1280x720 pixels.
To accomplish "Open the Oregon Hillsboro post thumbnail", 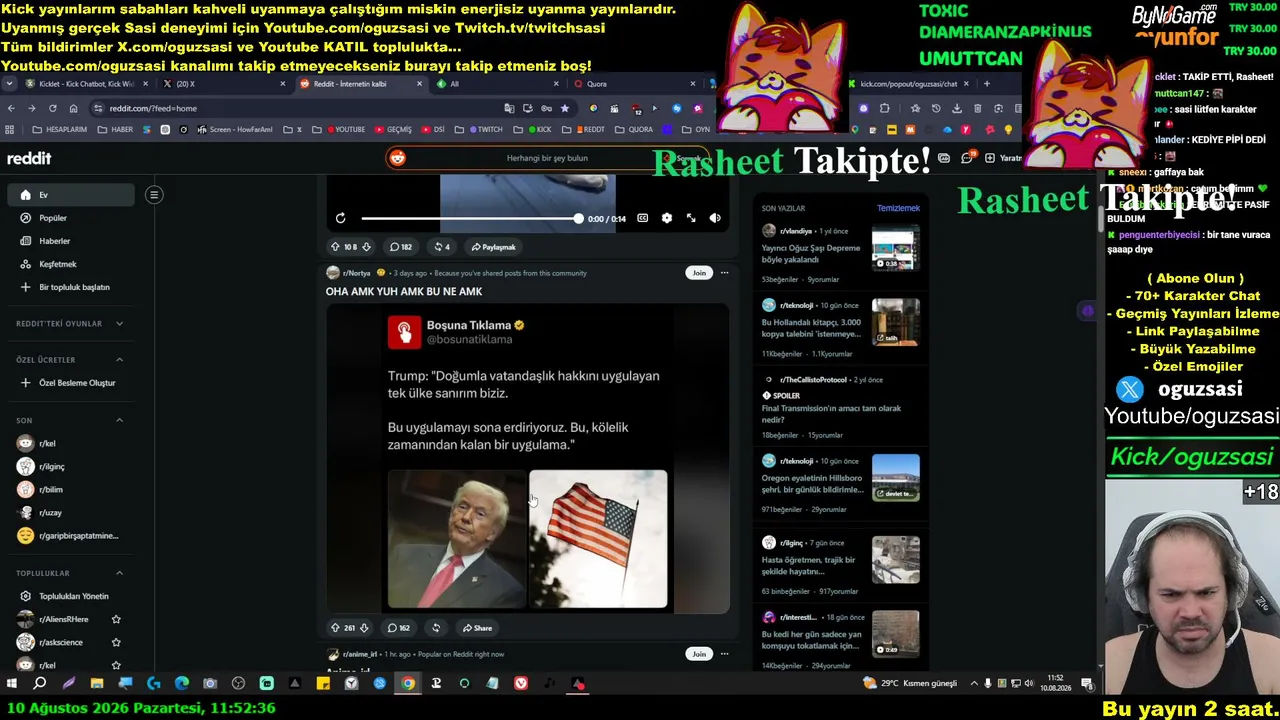I will pyautogui.click(x=895, y=477).
